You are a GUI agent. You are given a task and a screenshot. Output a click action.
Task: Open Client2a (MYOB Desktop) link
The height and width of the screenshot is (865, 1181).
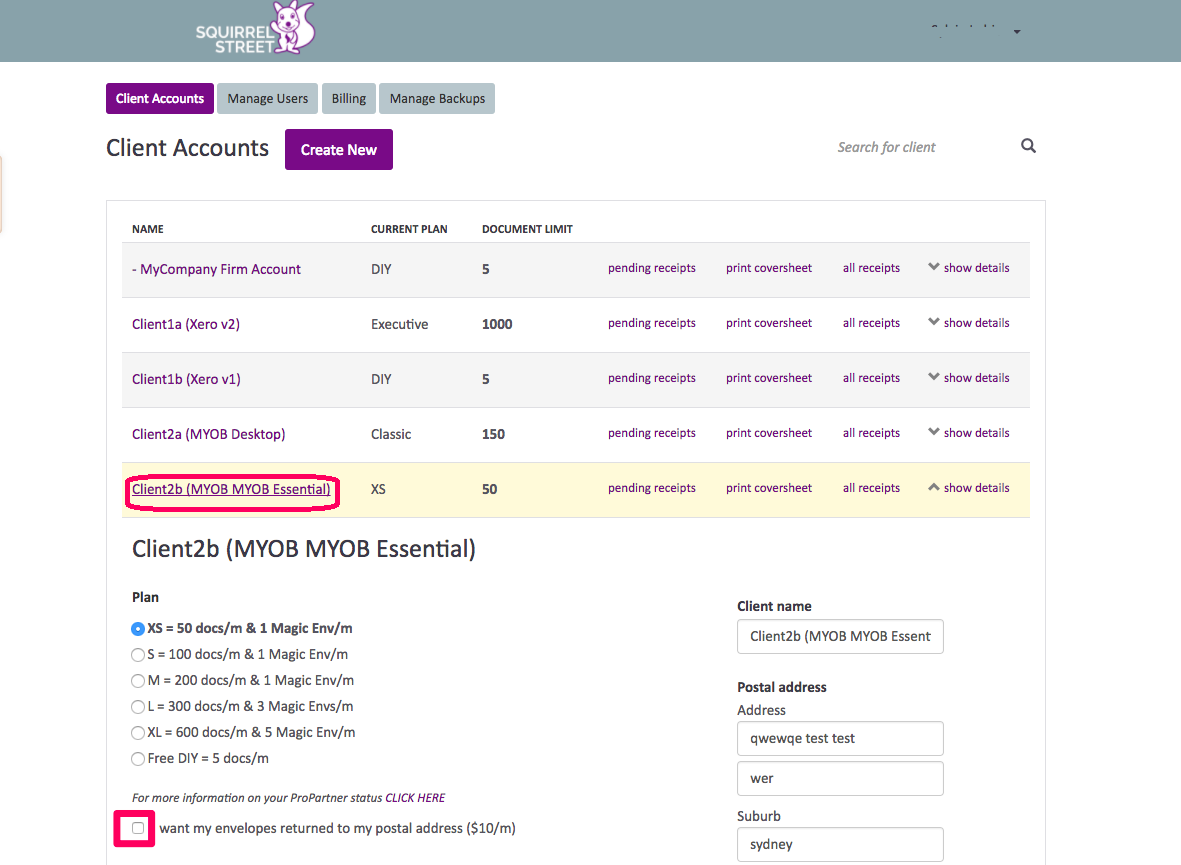[x=209, y=434]
